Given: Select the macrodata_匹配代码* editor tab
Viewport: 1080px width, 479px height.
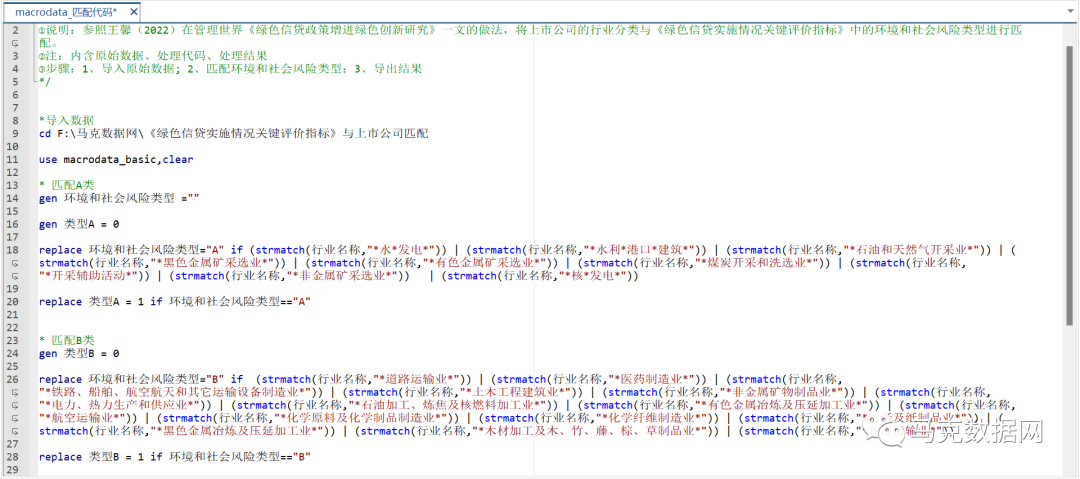Looking at the screenshot, I should click(x=72, y=12).
